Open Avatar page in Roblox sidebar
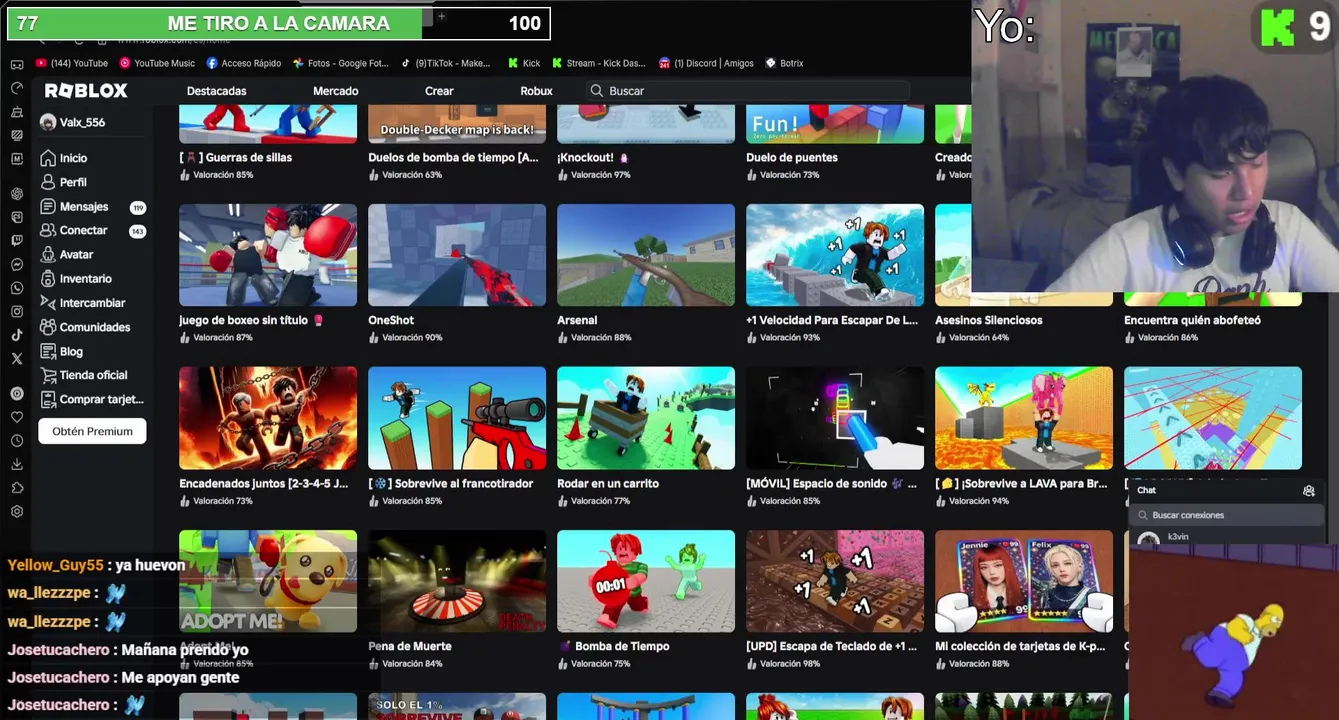 [x=68, y=255]
